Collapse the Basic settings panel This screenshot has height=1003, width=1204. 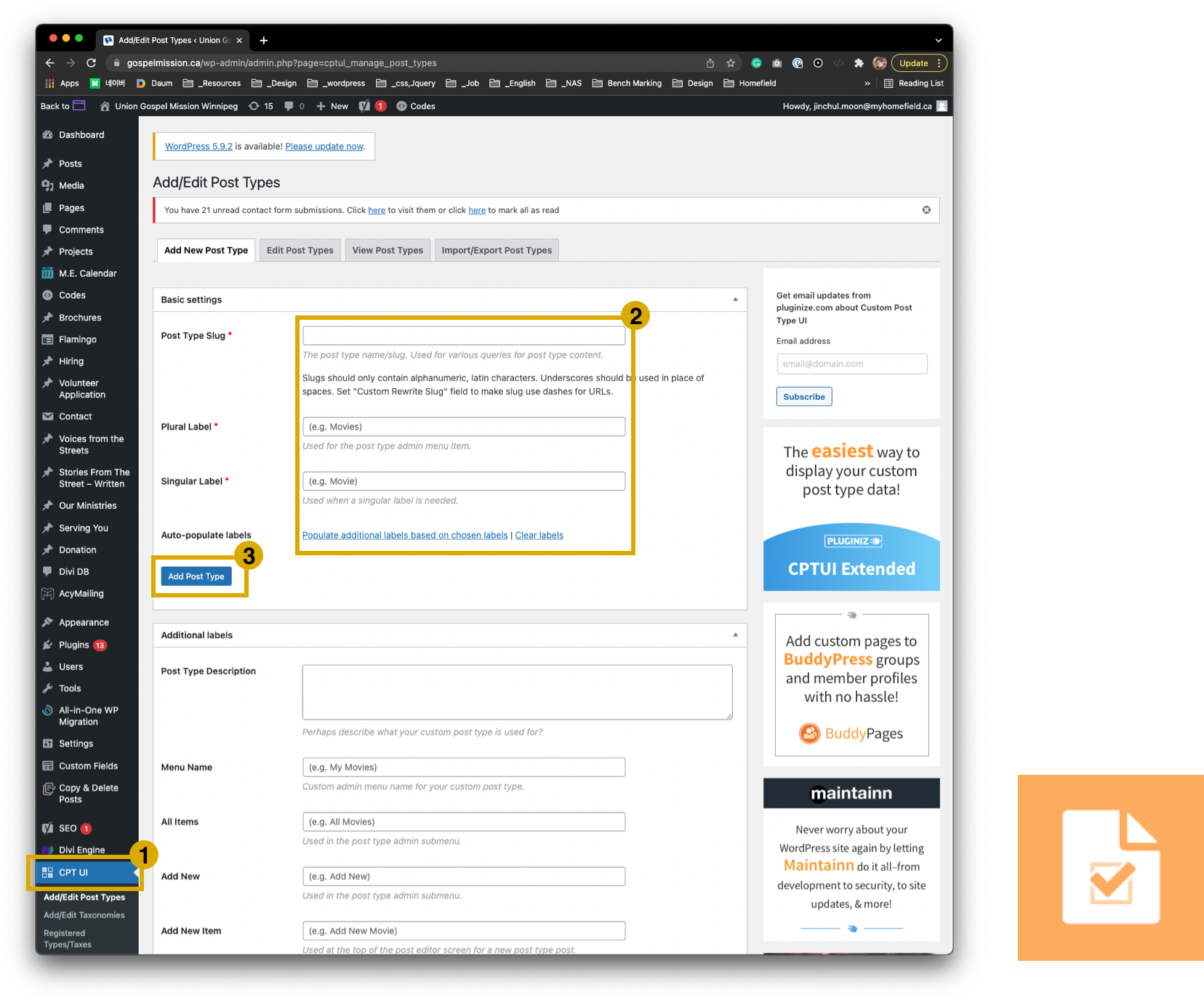[735, 299]
